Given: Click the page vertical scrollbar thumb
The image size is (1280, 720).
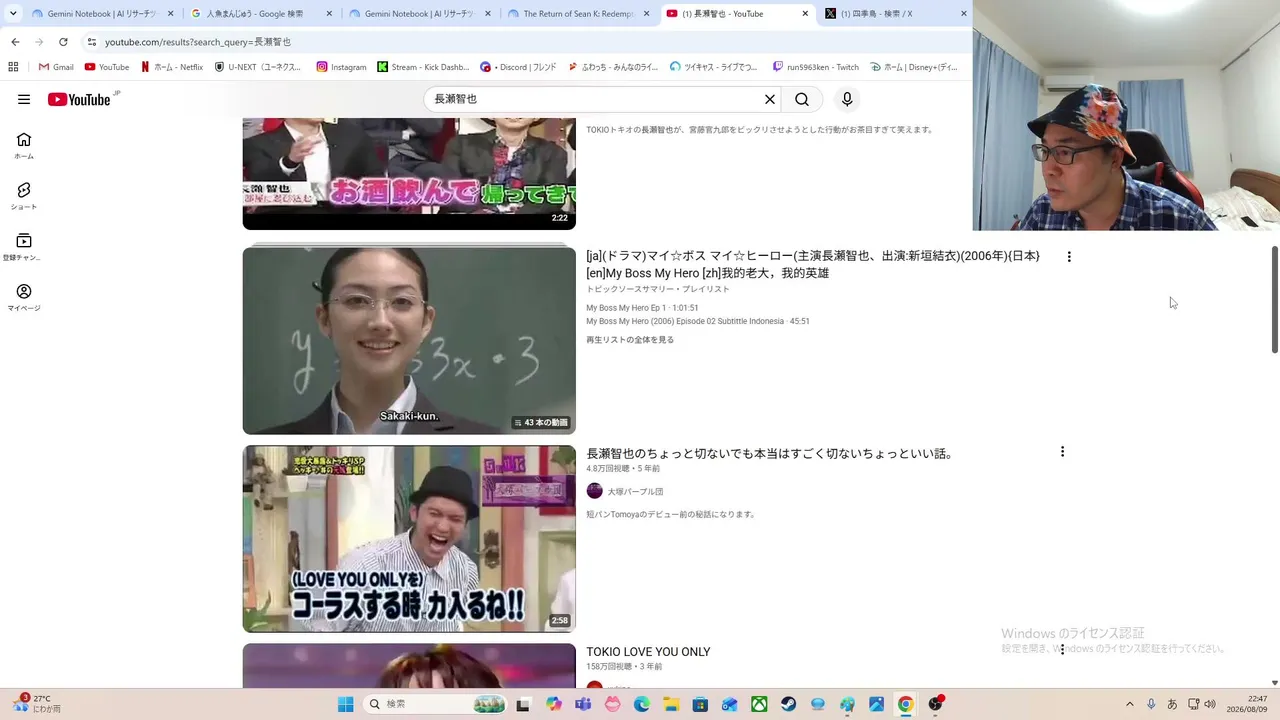Looking at the screenshot, I should click(x=1274, y=299).
